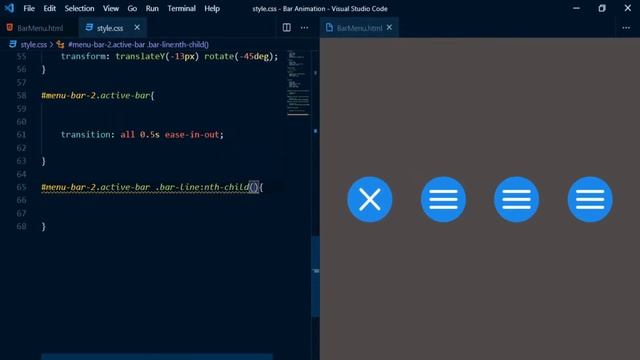Image resolution: width=640 pixels, height=360 pixels.
Task: Open the Help menu
Action: tap(212, 9)
